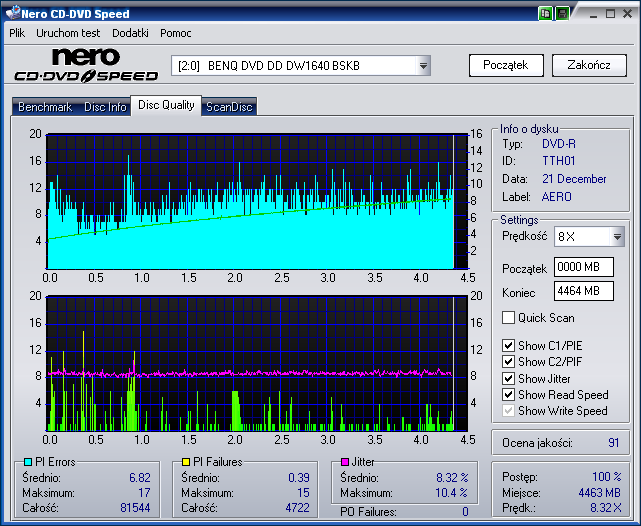Uncheck Show C1/PIE option
This screenshot has width=641, height=526.
508,345
